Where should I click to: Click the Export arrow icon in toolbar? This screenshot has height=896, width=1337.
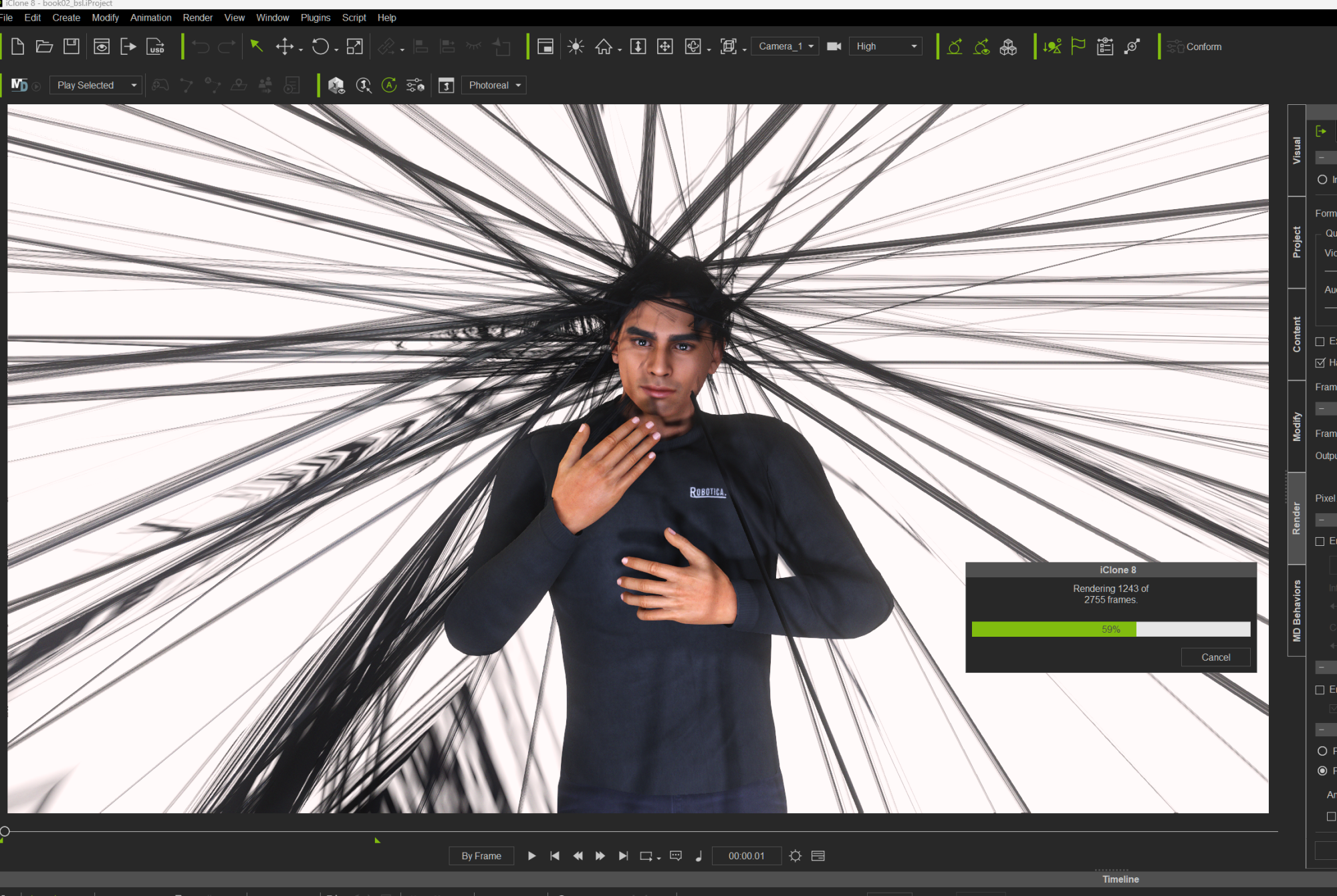[128, 47]
